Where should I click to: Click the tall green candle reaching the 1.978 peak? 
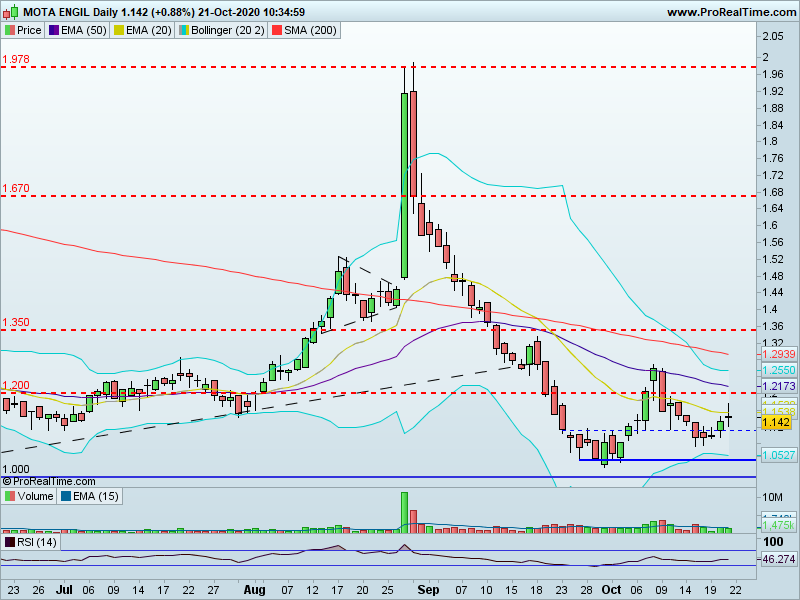pos(405,185)
